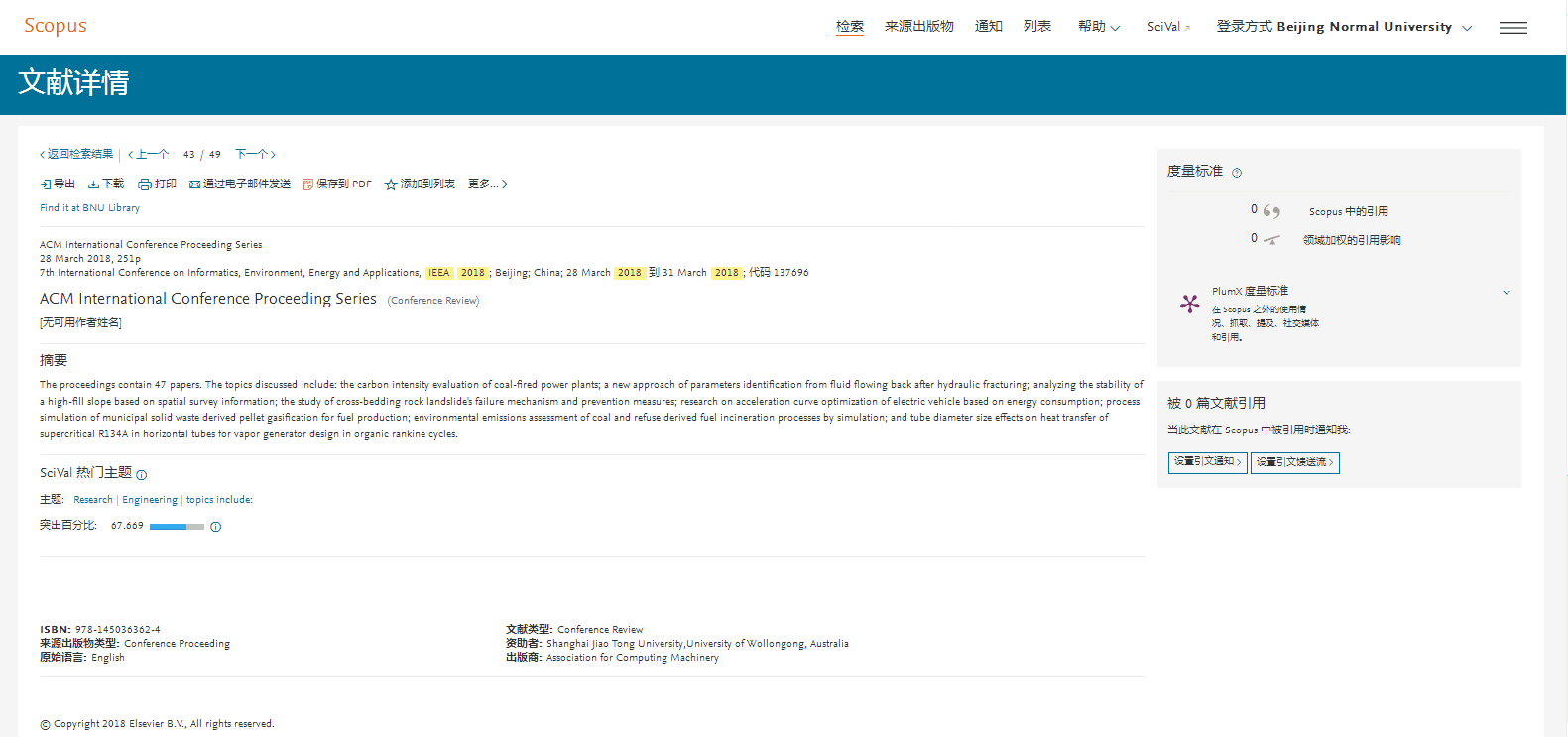Send by email via envelope icon
The width and height of the screenshot is (1568, 737).
[x=195, y=184]
